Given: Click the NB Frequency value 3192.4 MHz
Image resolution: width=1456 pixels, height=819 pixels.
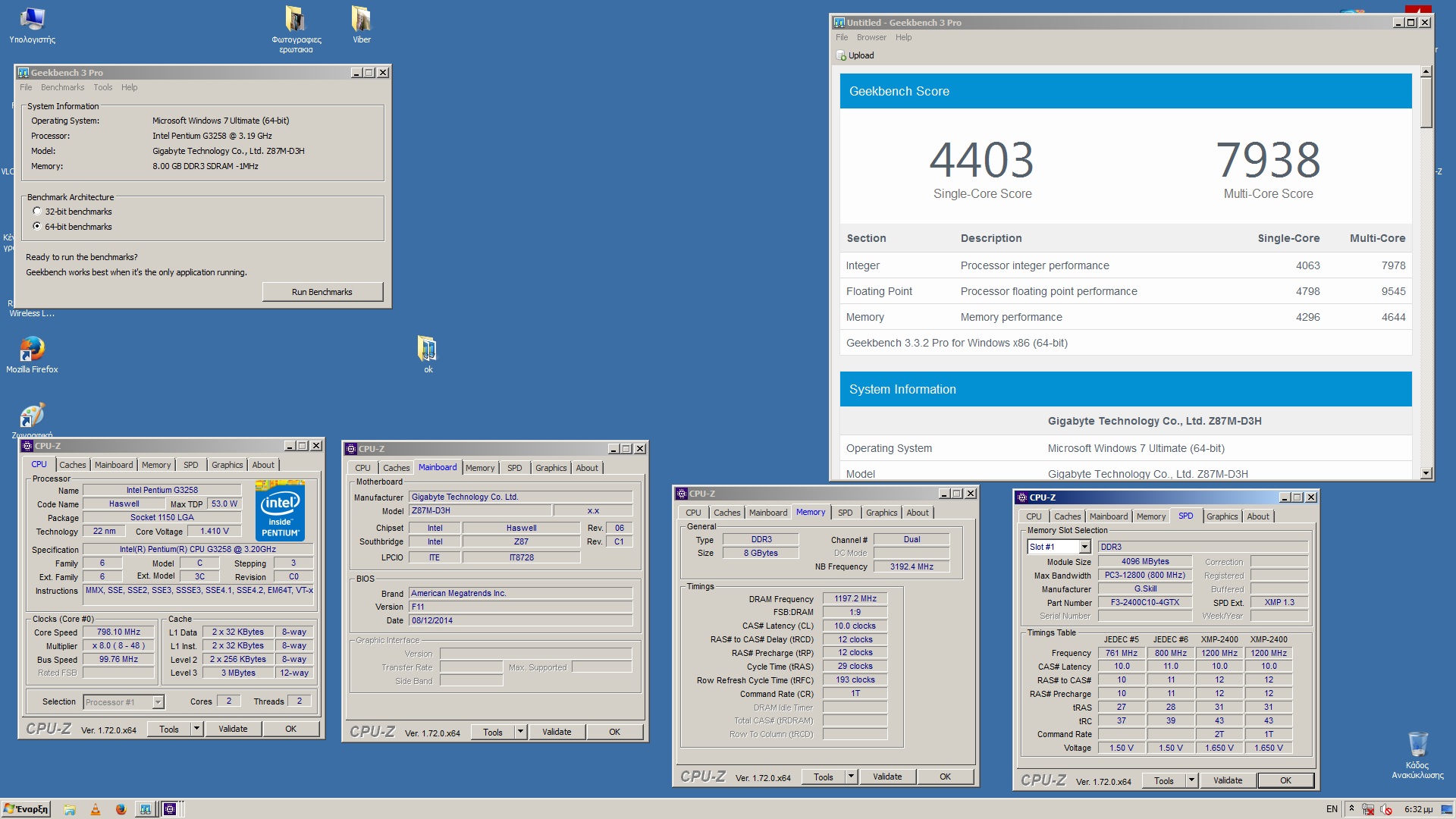Looking at the screenshot, I should point(912,567).
